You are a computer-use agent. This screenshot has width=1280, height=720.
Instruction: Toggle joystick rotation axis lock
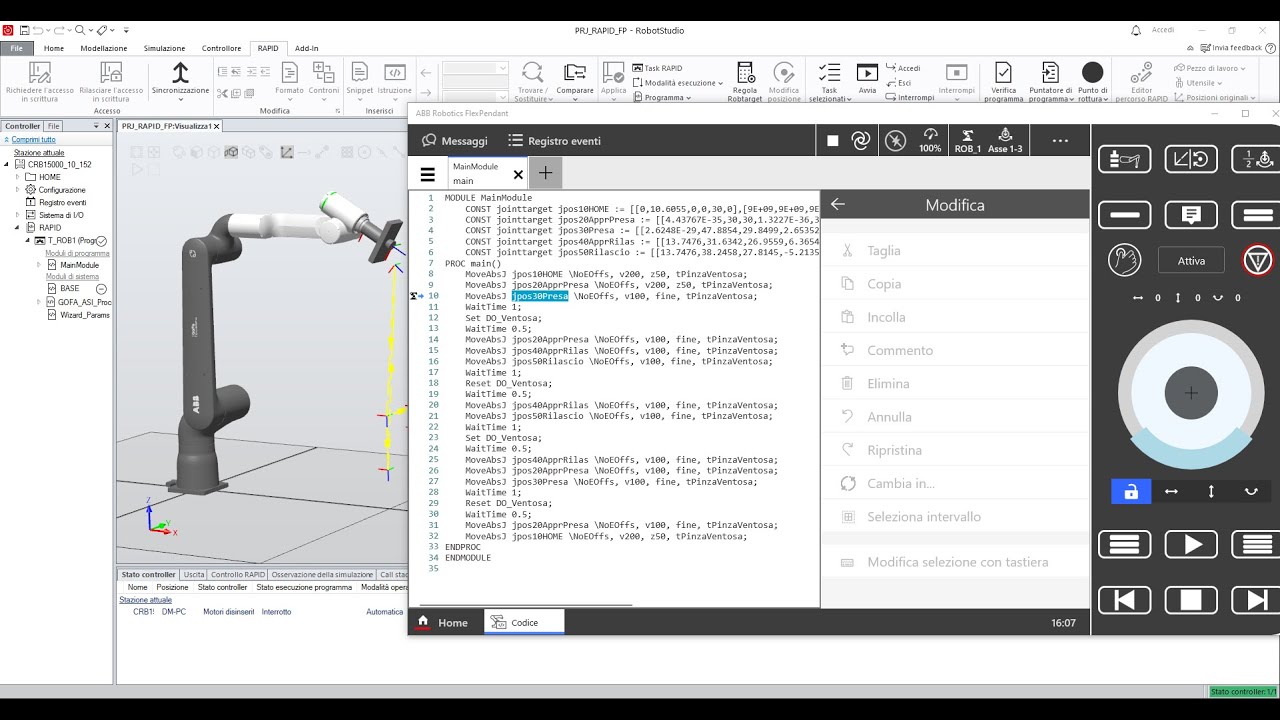[x=1251, y=491]
